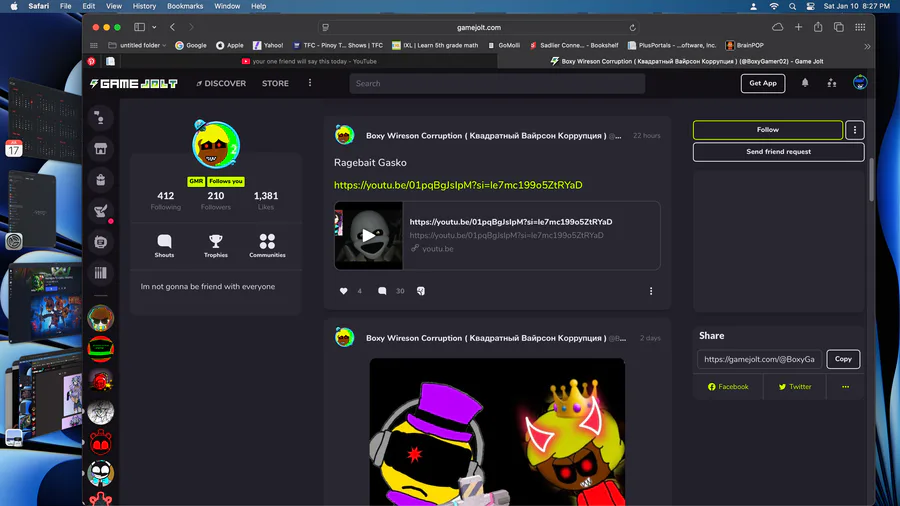The height and width of the screenshot is (506, 900).
Task: Open the Safari File menu
Action: click(x=66, y=6)
